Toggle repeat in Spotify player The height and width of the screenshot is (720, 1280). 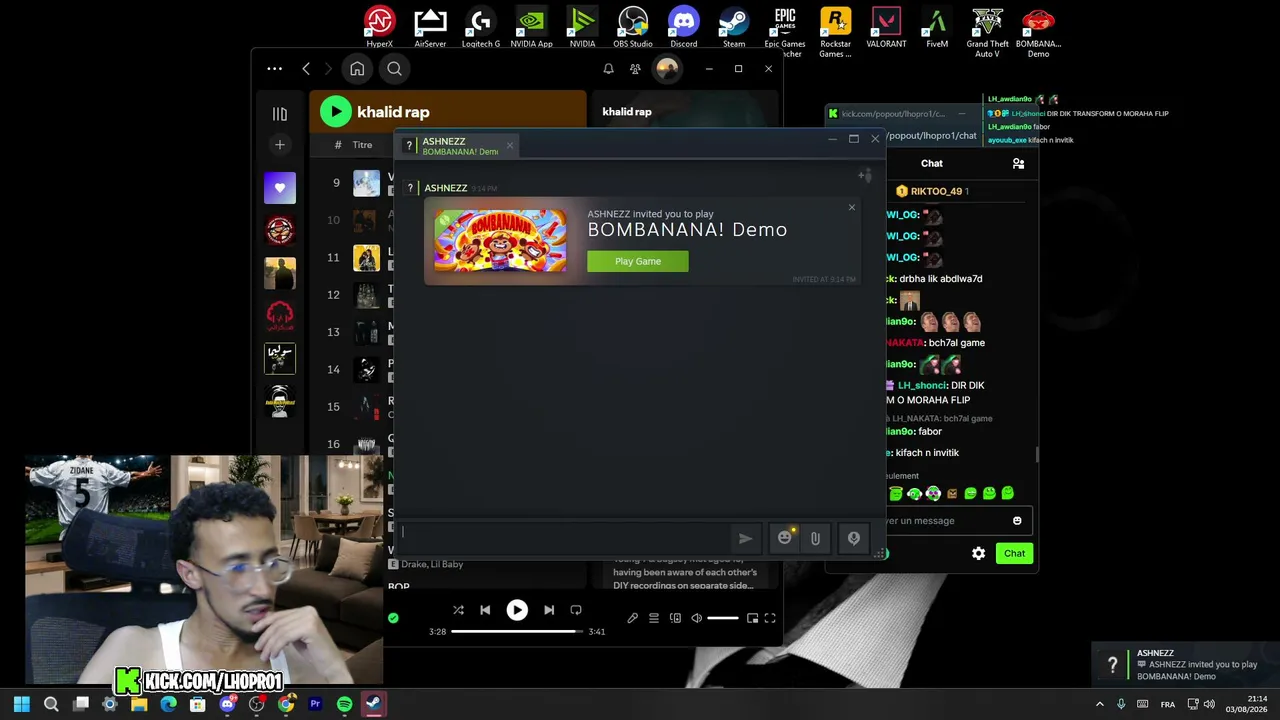click(x=576, y=610)
